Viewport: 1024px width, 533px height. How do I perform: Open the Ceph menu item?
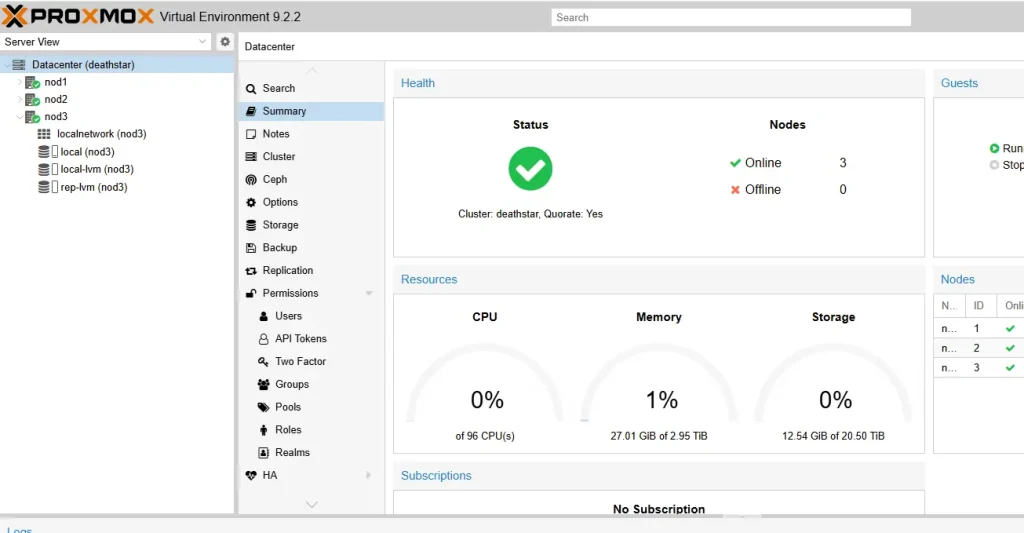click(312, 180)
